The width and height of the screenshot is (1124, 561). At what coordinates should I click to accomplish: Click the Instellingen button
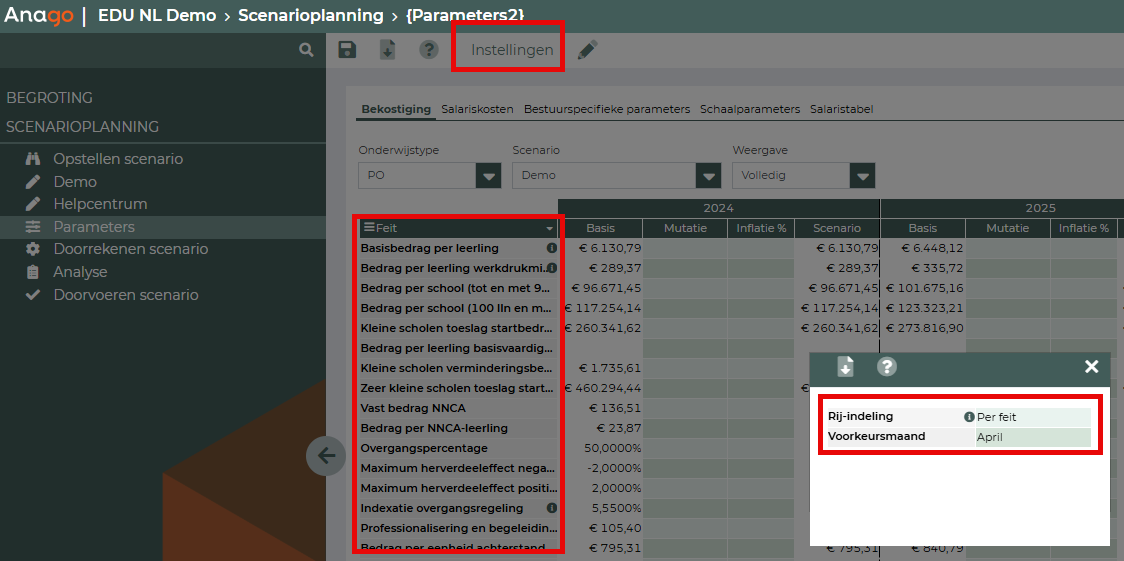512,50
